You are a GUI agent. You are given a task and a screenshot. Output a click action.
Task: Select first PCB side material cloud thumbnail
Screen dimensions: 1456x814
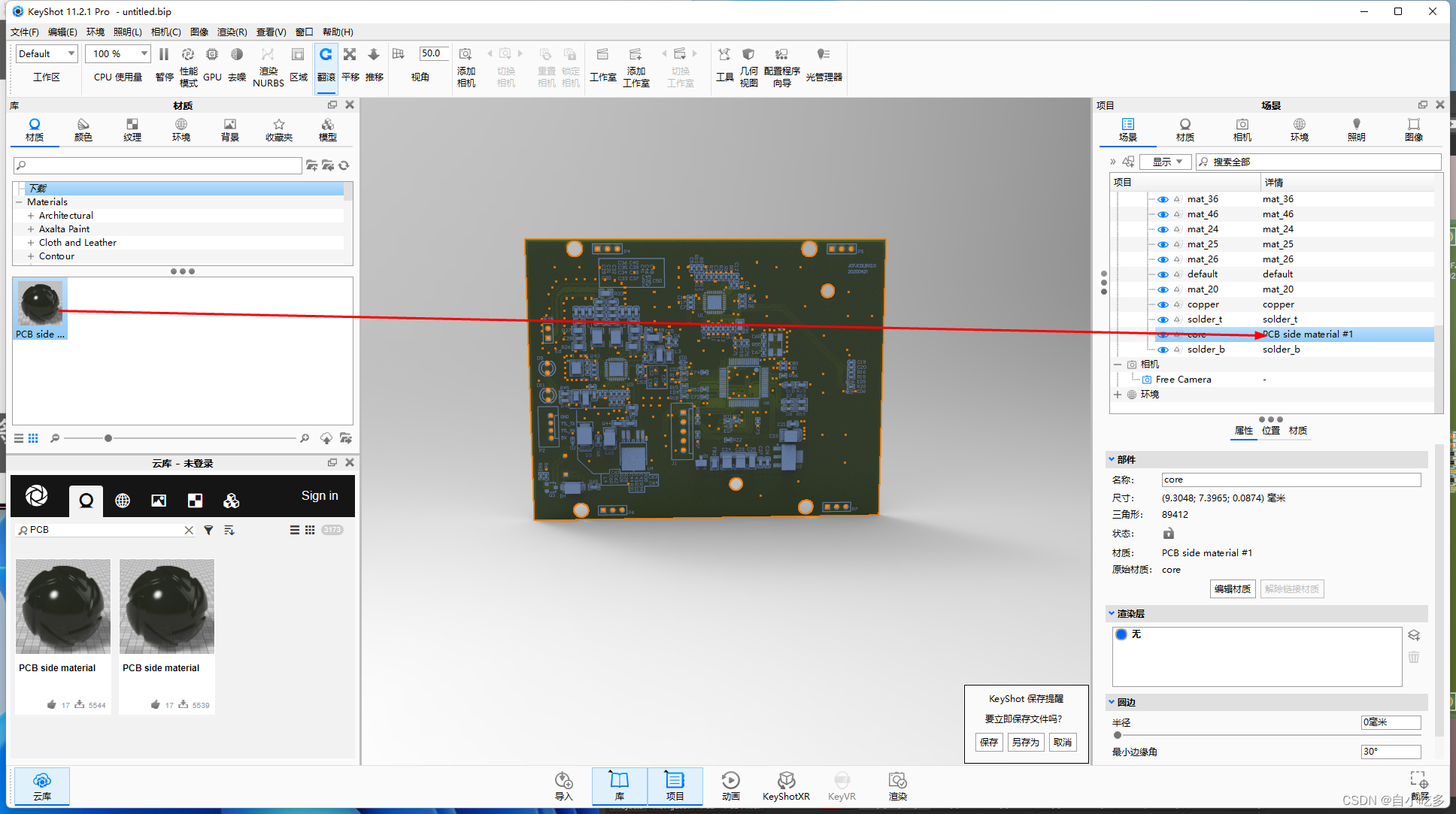click(63, 607)
